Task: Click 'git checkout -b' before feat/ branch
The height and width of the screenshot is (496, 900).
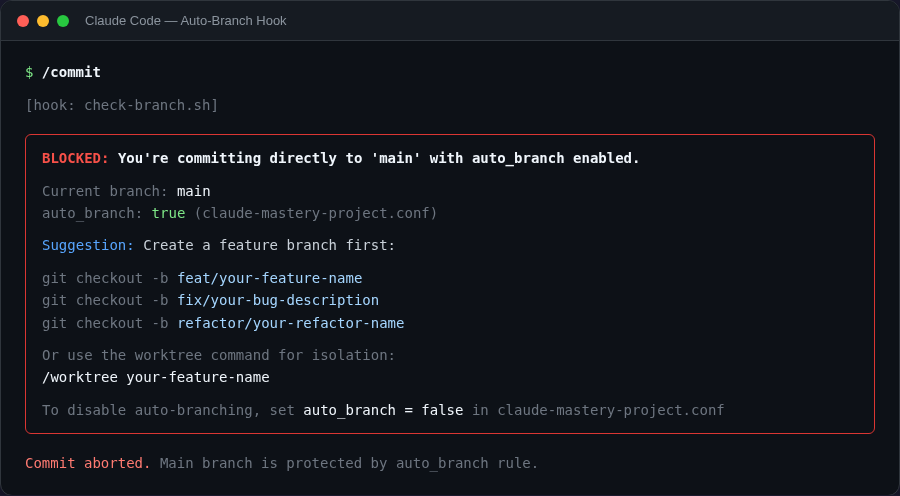Action: click(x=105, y=278)
